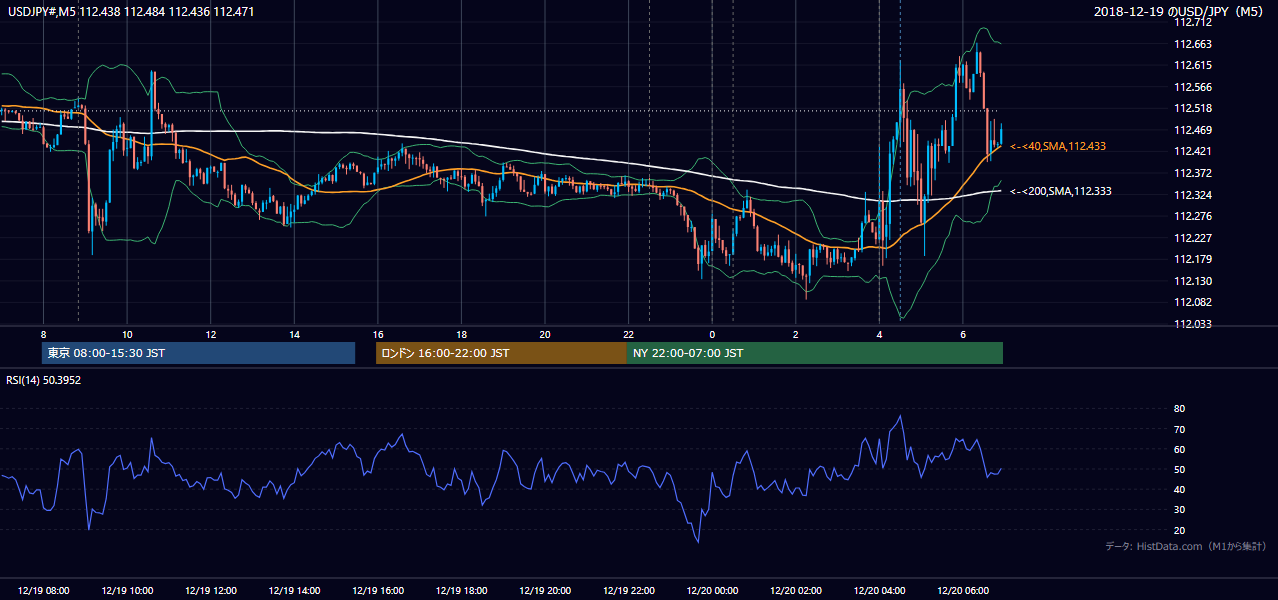Click the 2018-12-19 USD/JPY (M5) heading

pyautogui.click(x=1180, y=12)
